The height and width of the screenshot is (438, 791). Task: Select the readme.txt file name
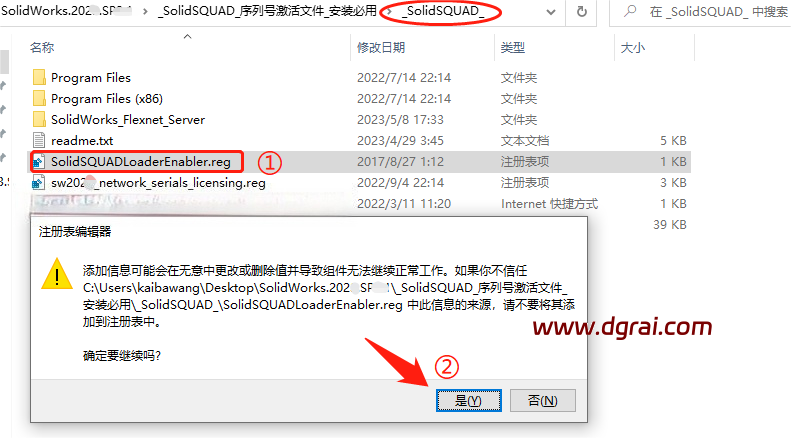click(x=82, y=140)
